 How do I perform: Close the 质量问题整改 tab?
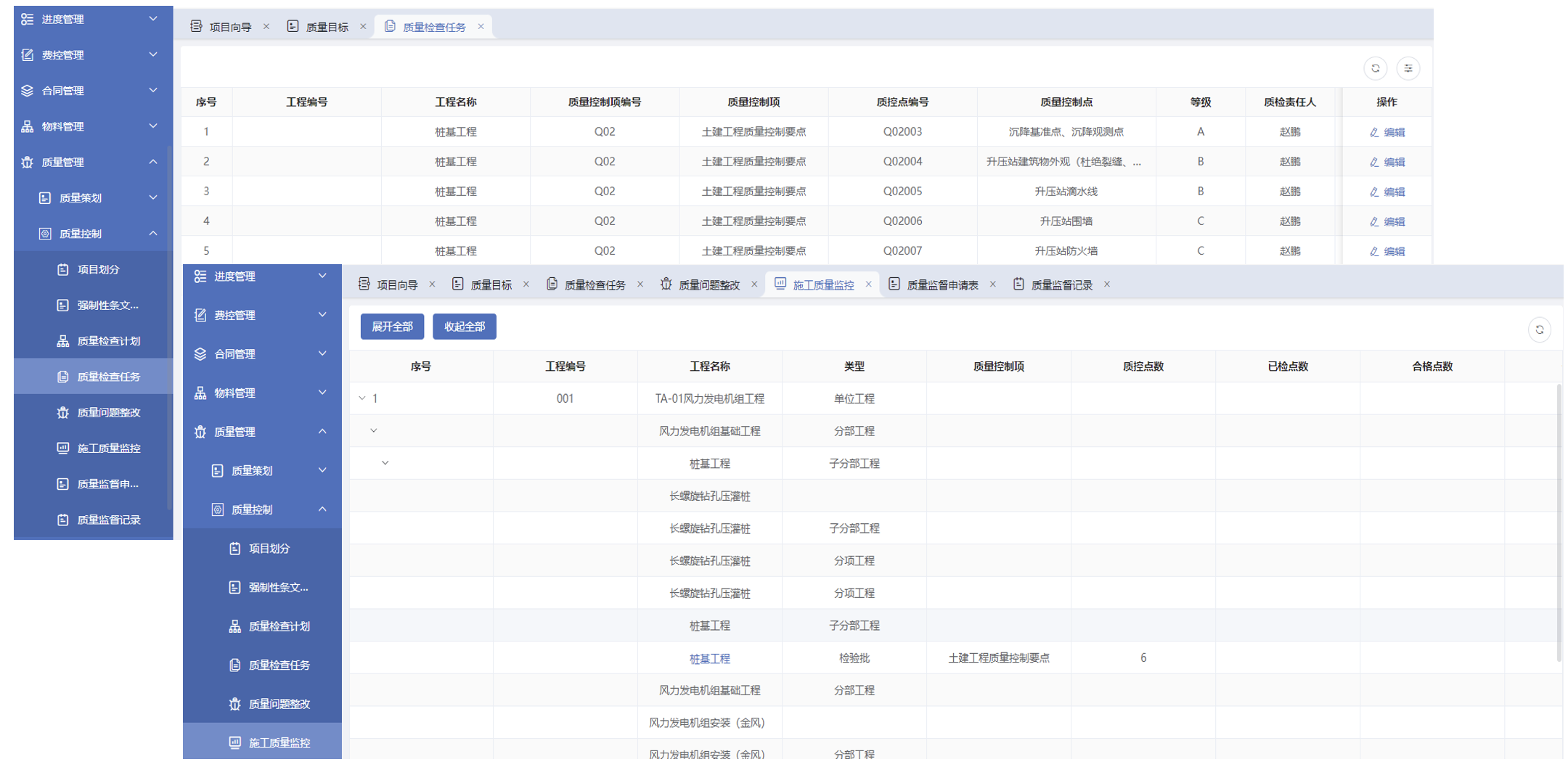754,284
